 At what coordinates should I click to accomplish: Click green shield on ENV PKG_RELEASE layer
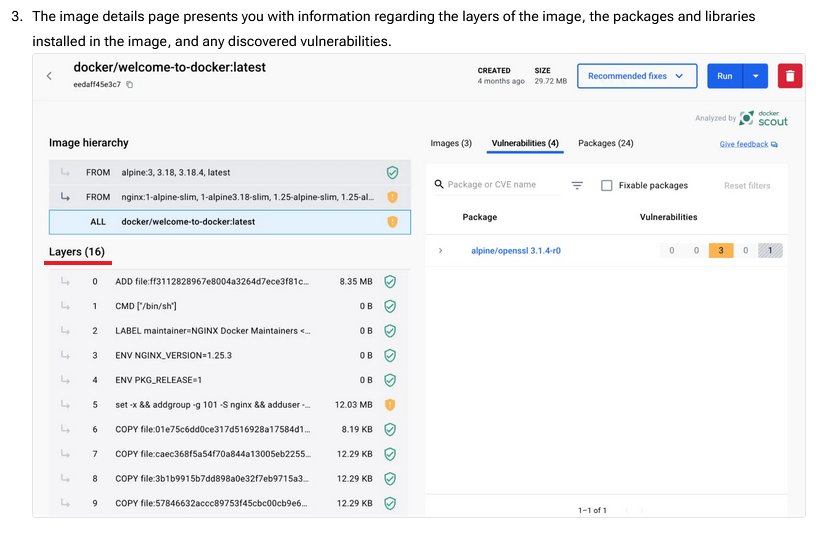390,380
